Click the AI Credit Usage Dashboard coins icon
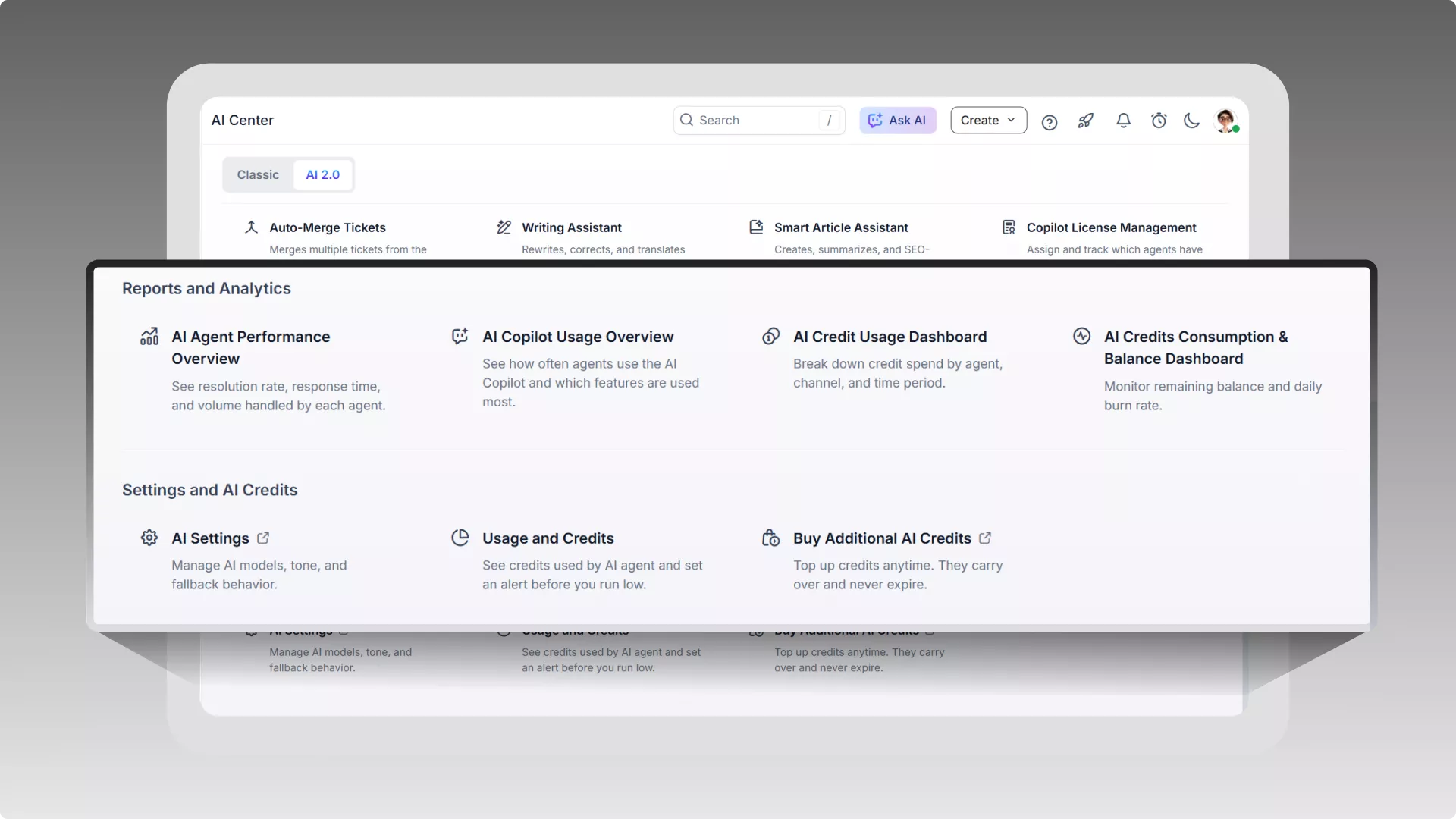 point(771,336)
